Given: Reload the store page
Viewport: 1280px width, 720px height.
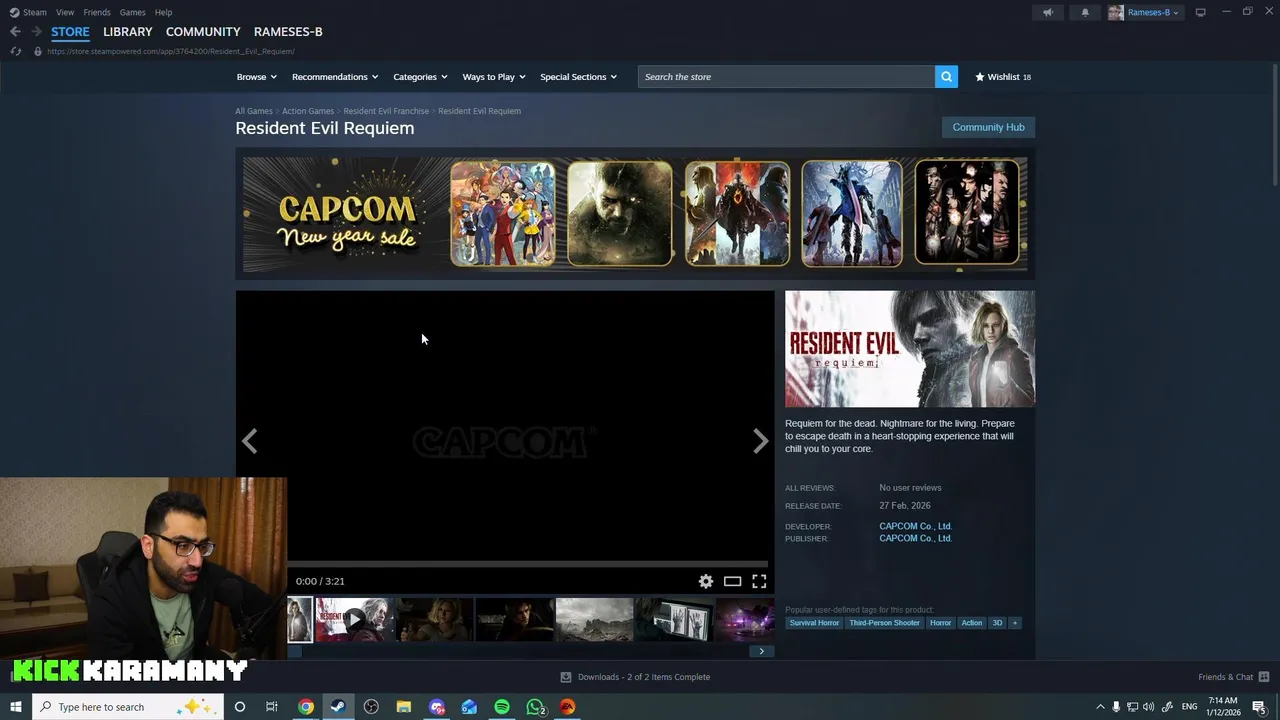Looking at the screenshot, I should [15, 51].
